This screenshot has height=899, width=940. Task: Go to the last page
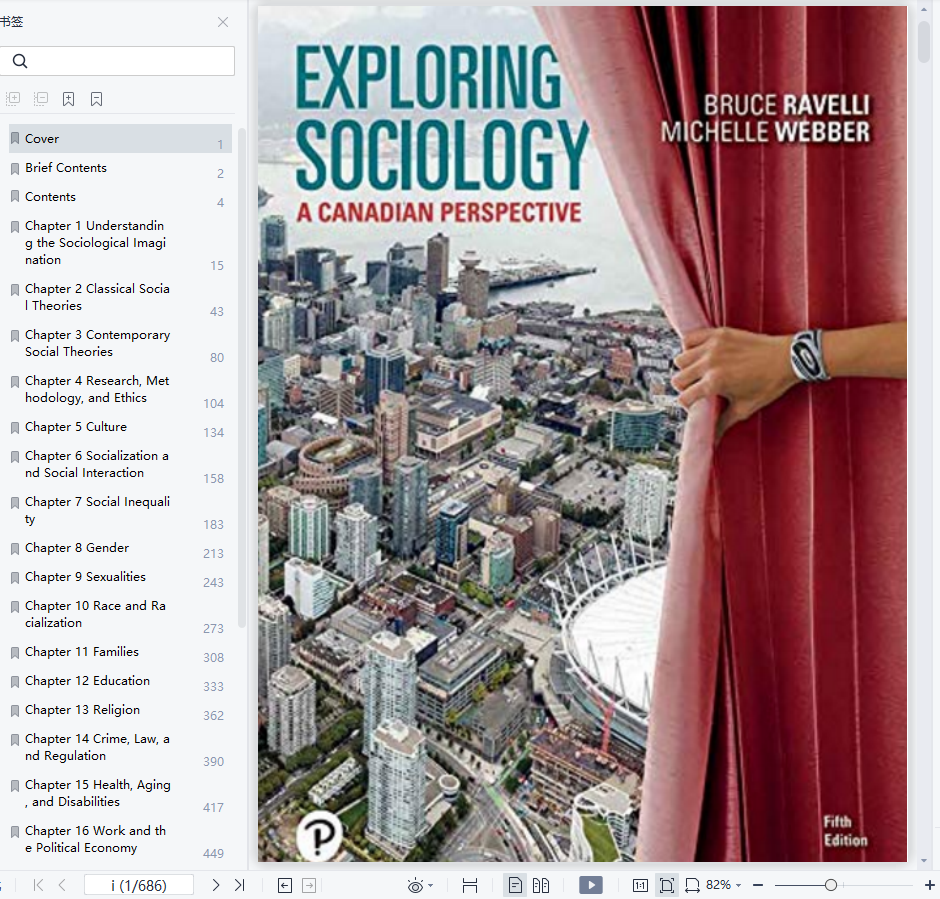click(239, 885)
